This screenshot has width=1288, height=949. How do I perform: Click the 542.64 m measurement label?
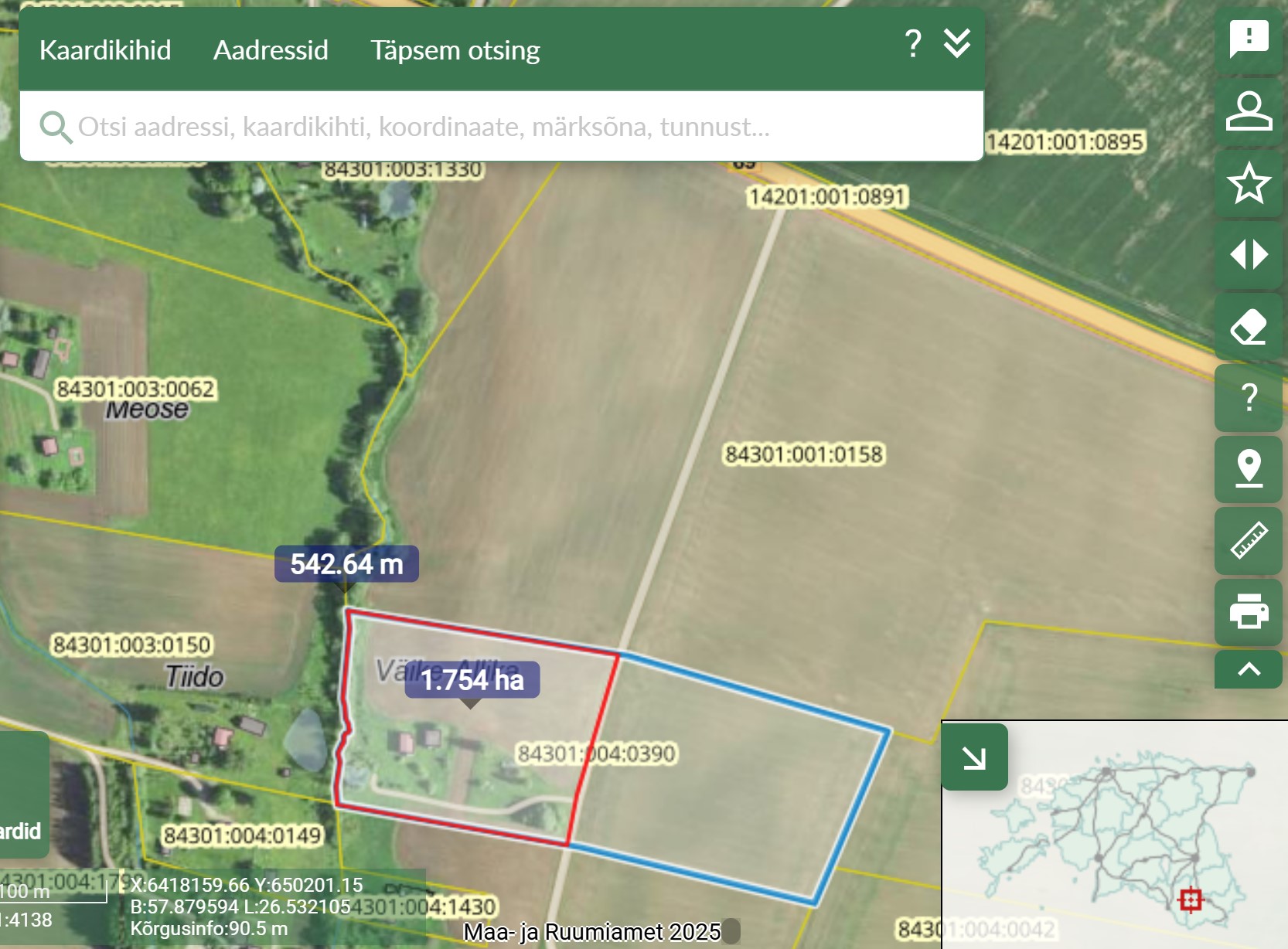click(x=346, y=564)
